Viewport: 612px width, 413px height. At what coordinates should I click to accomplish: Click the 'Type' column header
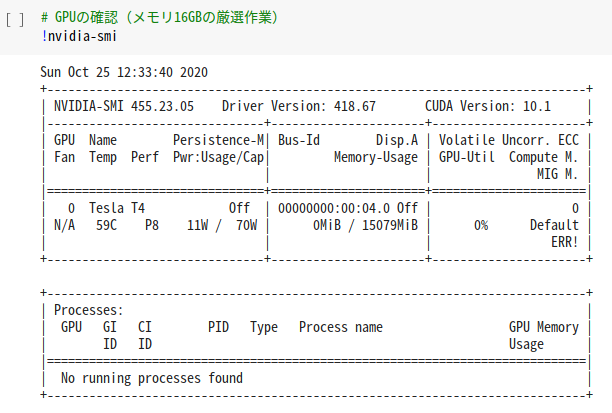click(264, 327)
